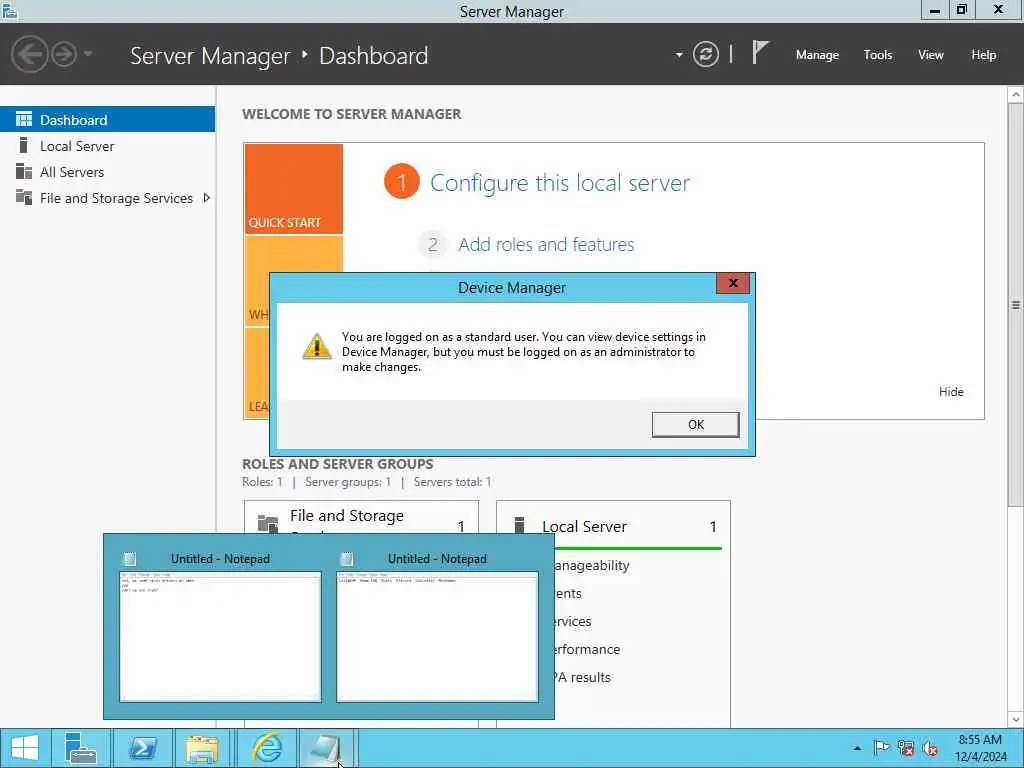The image size is (1024, 768).
Task: Launch Internet Explorer from the taskbar
Action: coord(267,748)
